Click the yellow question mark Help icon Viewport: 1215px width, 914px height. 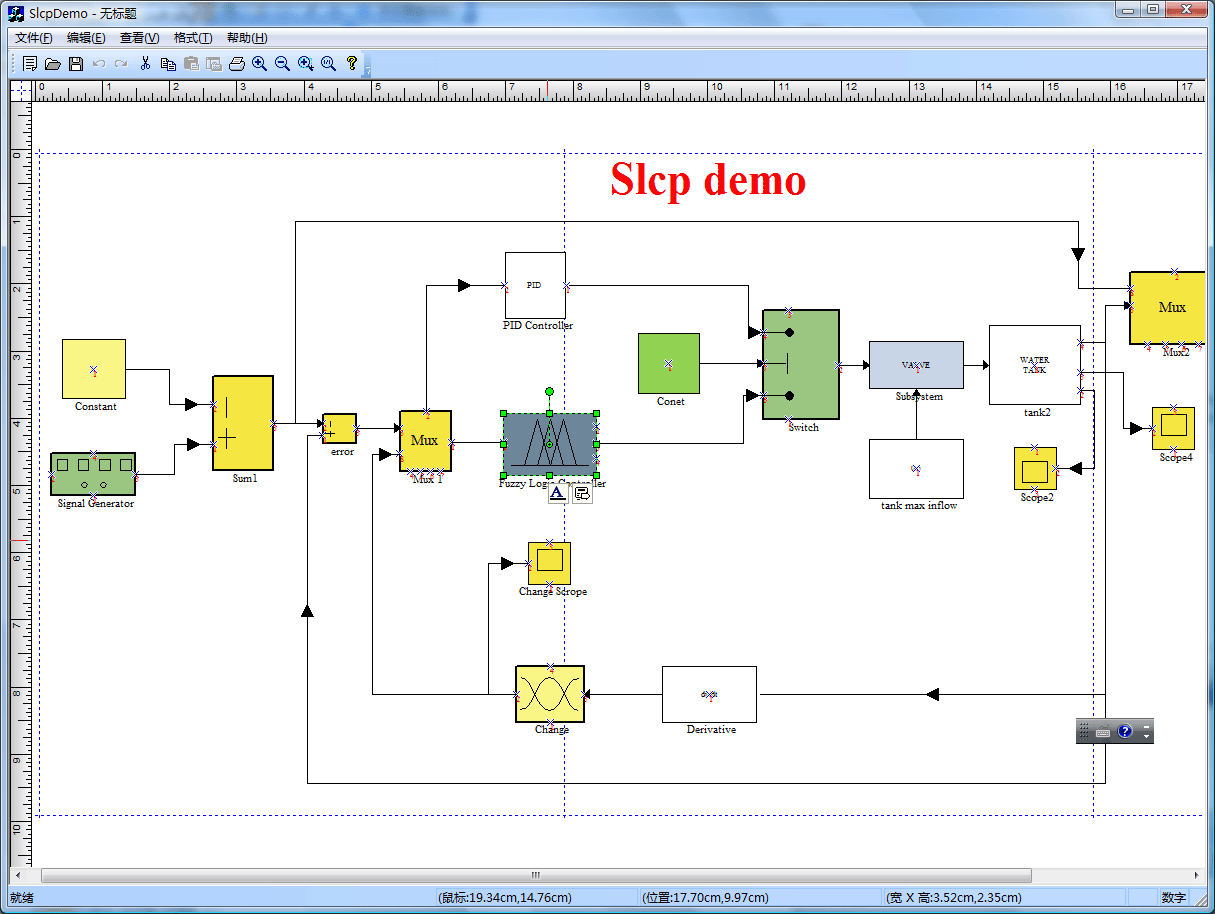tap(352, 64)
